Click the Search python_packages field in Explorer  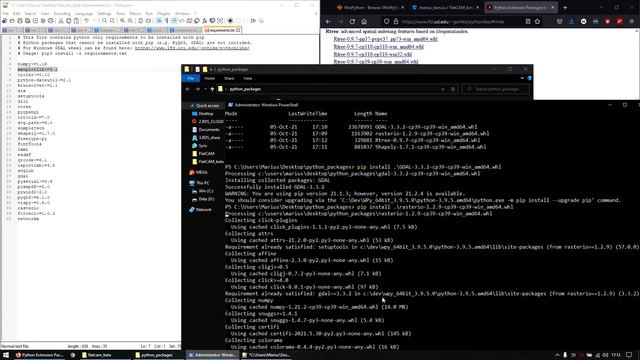coord(496,89)
